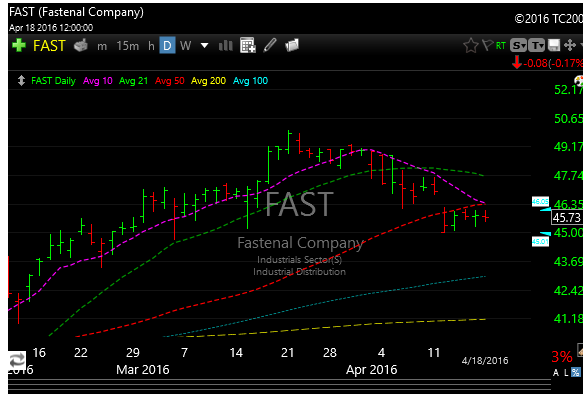Click the refresh arrows icon at bottom-left

(17, 360)
